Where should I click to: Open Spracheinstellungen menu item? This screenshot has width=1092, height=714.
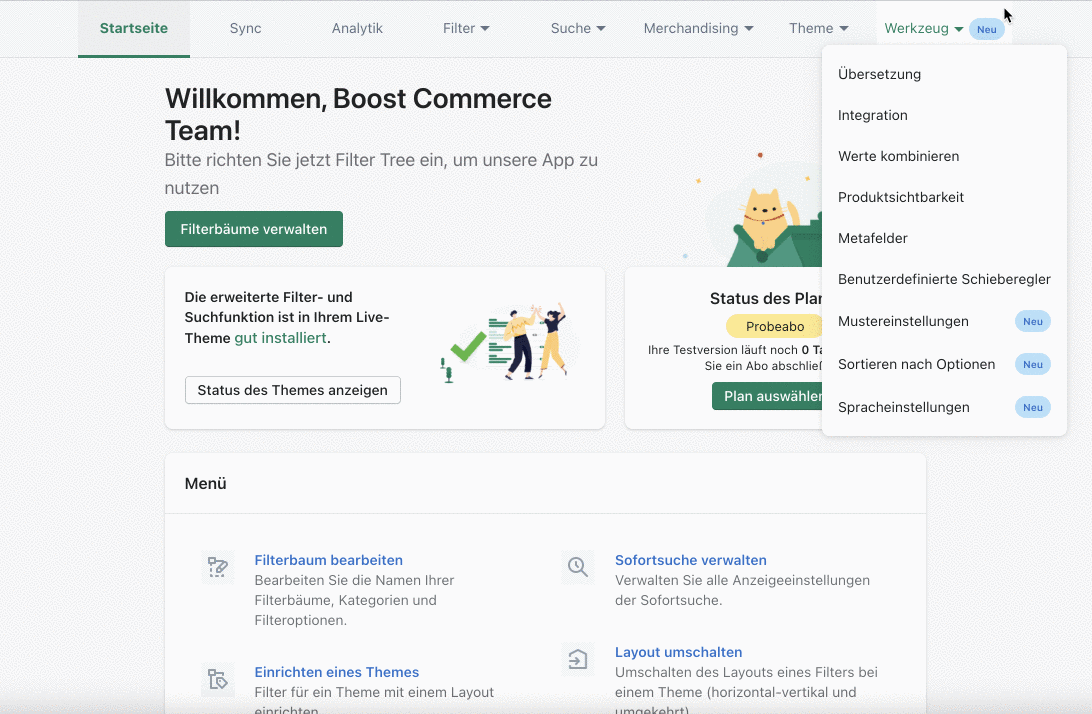(944, 408)
